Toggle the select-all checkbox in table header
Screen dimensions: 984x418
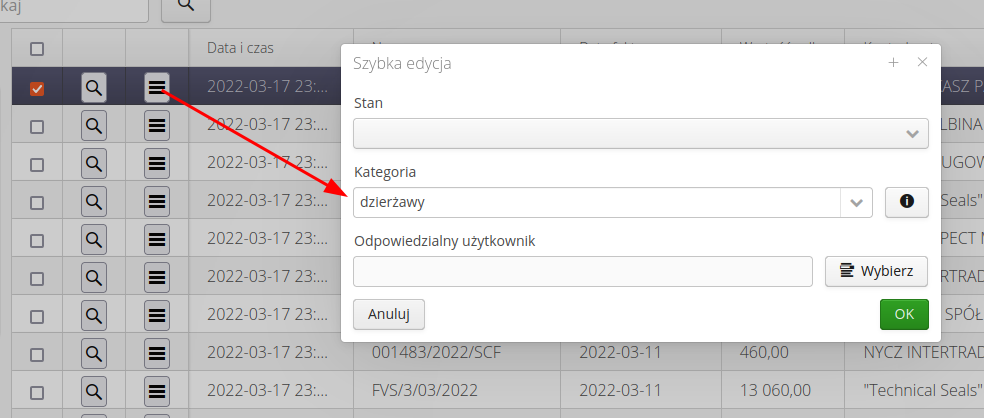point(37,48)
